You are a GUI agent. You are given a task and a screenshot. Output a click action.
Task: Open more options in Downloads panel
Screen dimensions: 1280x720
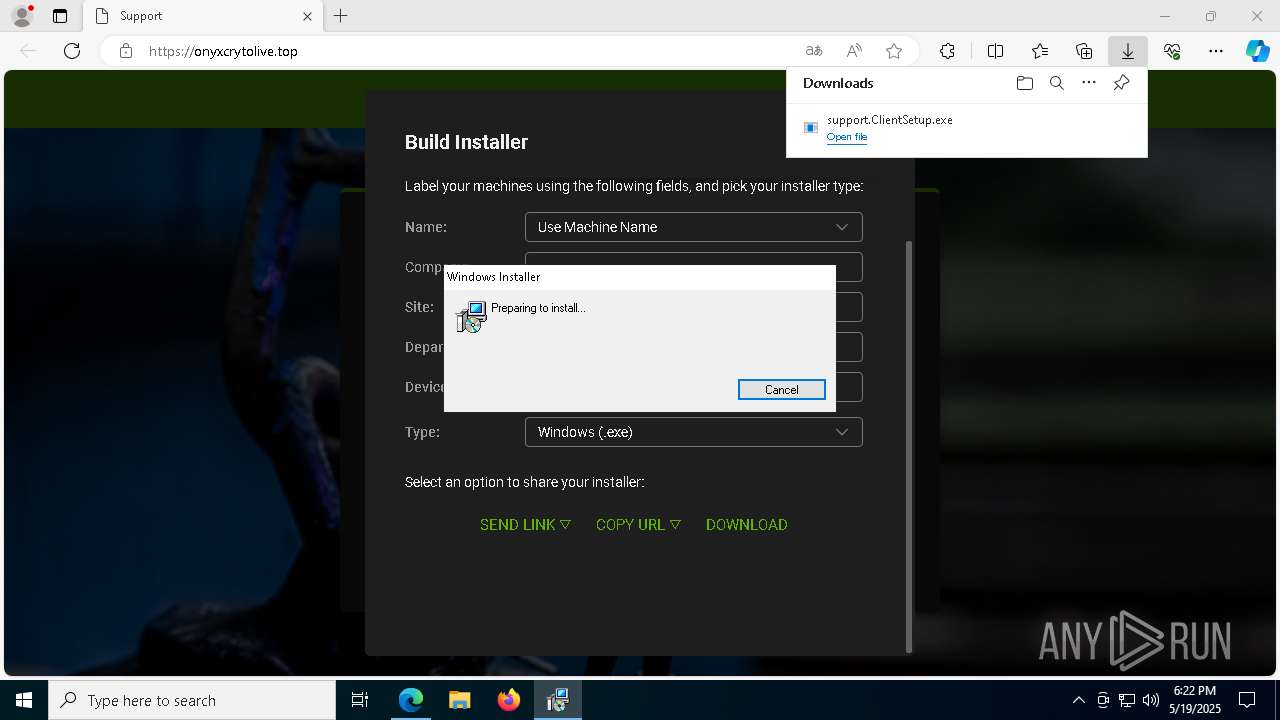[x=1089, y=83]
